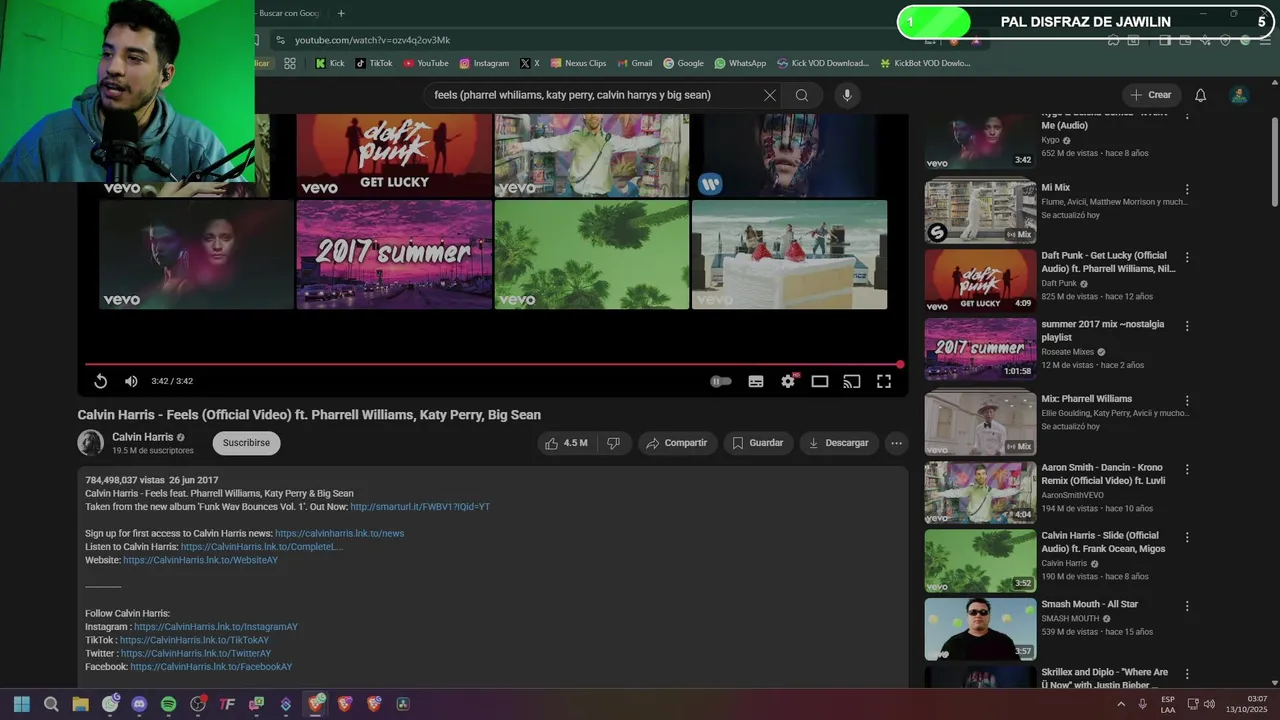The height and width of the screenshot is (720, 1280).
Task: Save video using Guardar button
Action: (758, 443)
